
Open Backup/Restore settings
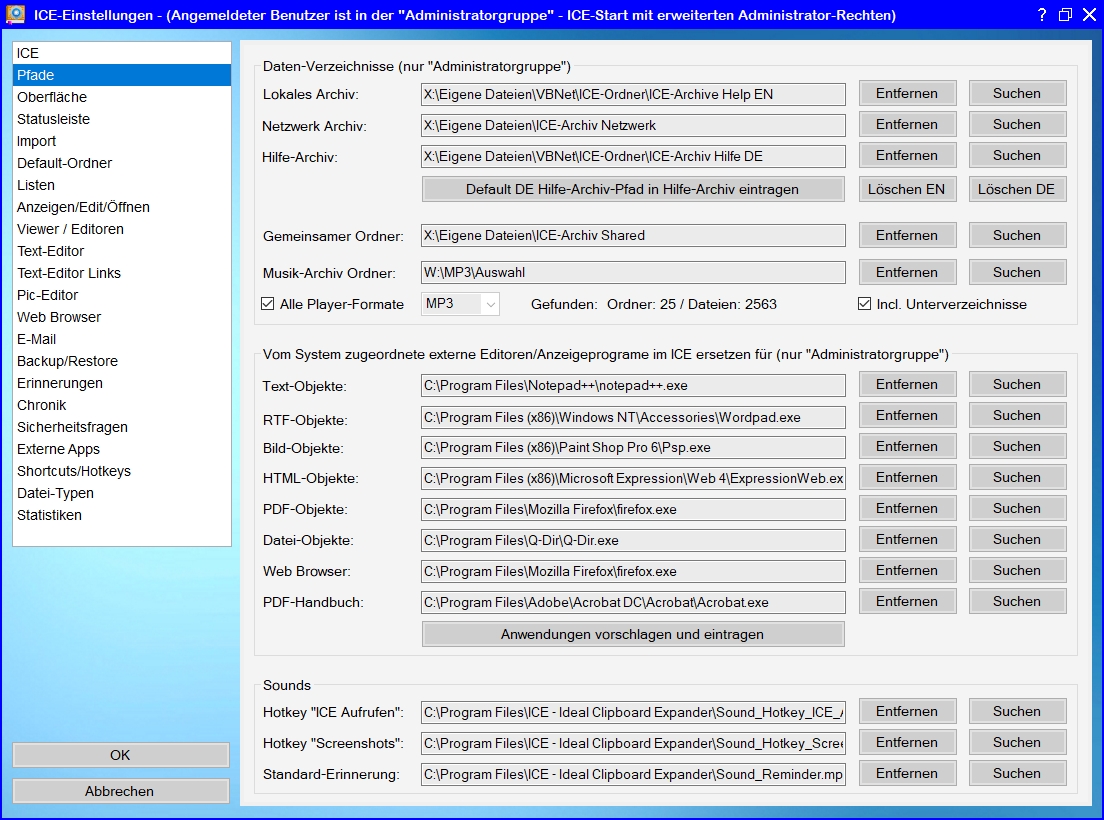tap(122, 361)
